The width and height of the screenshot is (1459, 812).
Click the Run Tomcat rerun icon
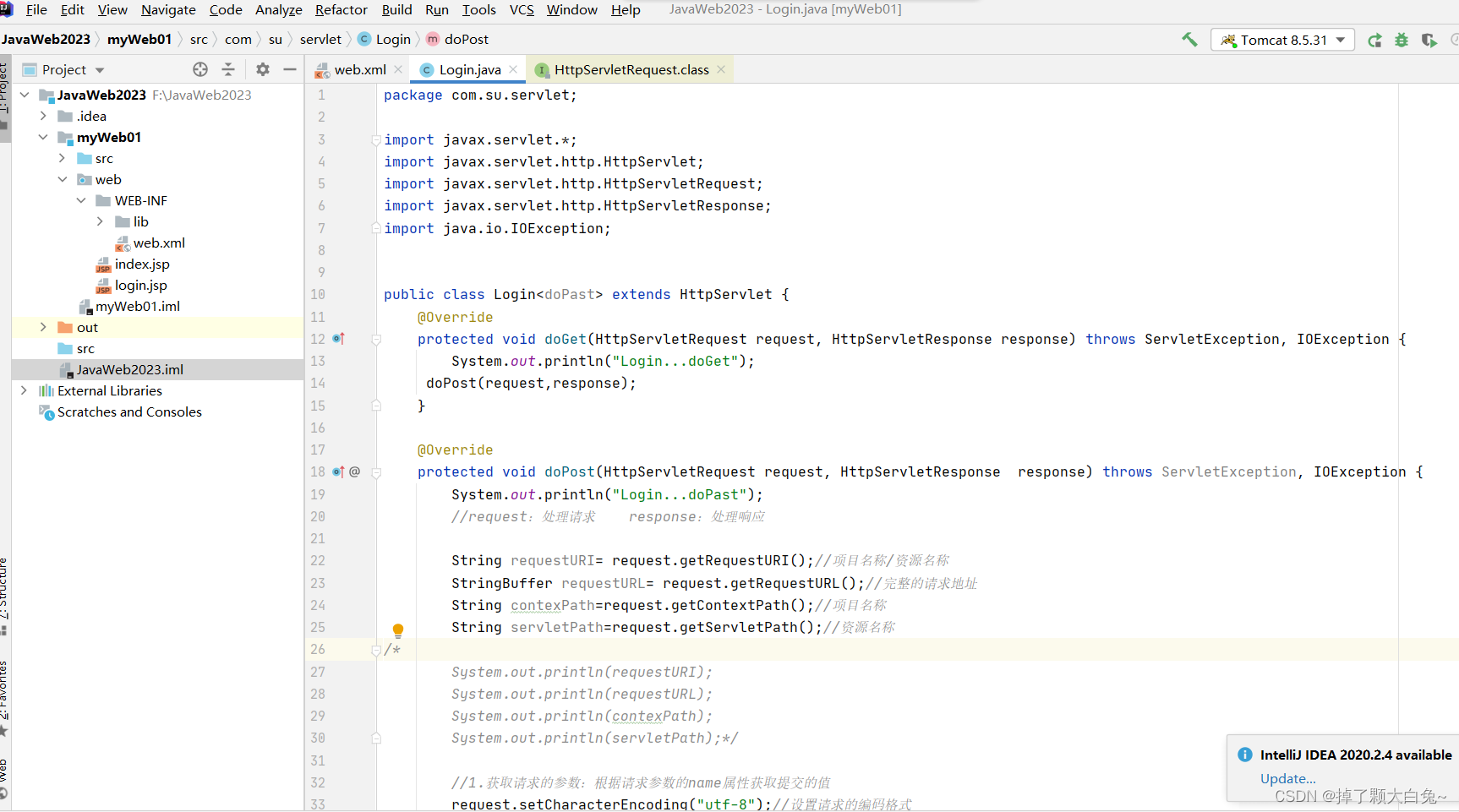coord(1374,40)
